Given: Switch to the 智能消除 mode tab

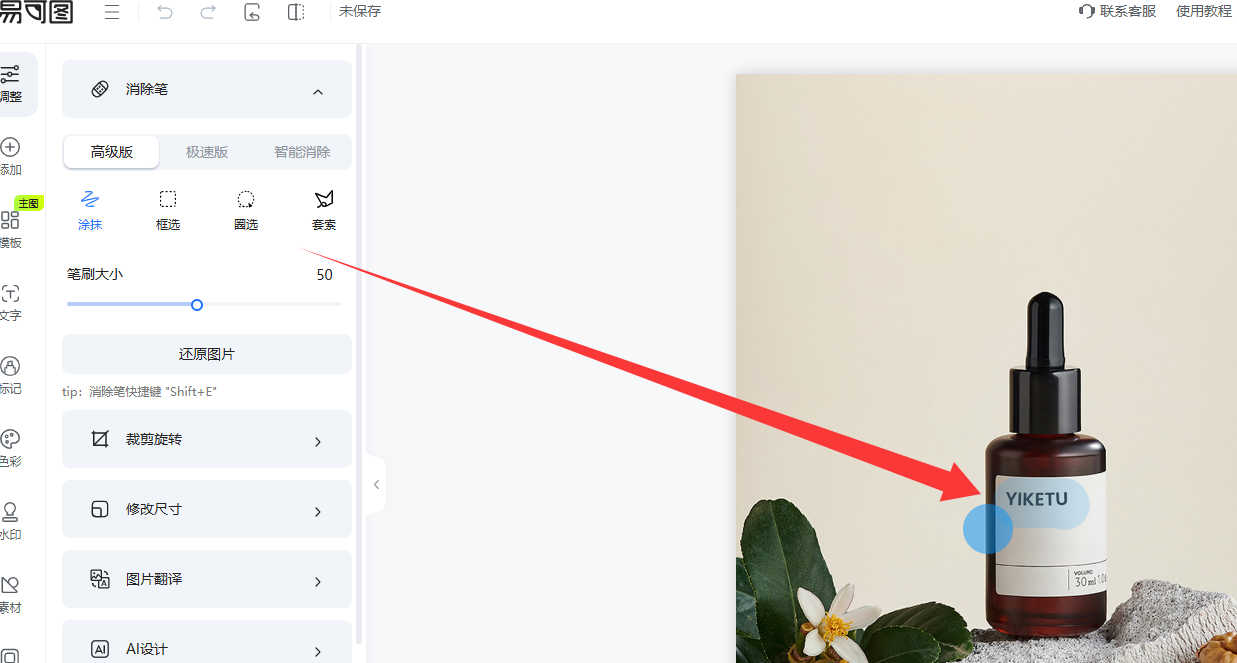Looking at the screenshot, I should (x=302, y=152).
